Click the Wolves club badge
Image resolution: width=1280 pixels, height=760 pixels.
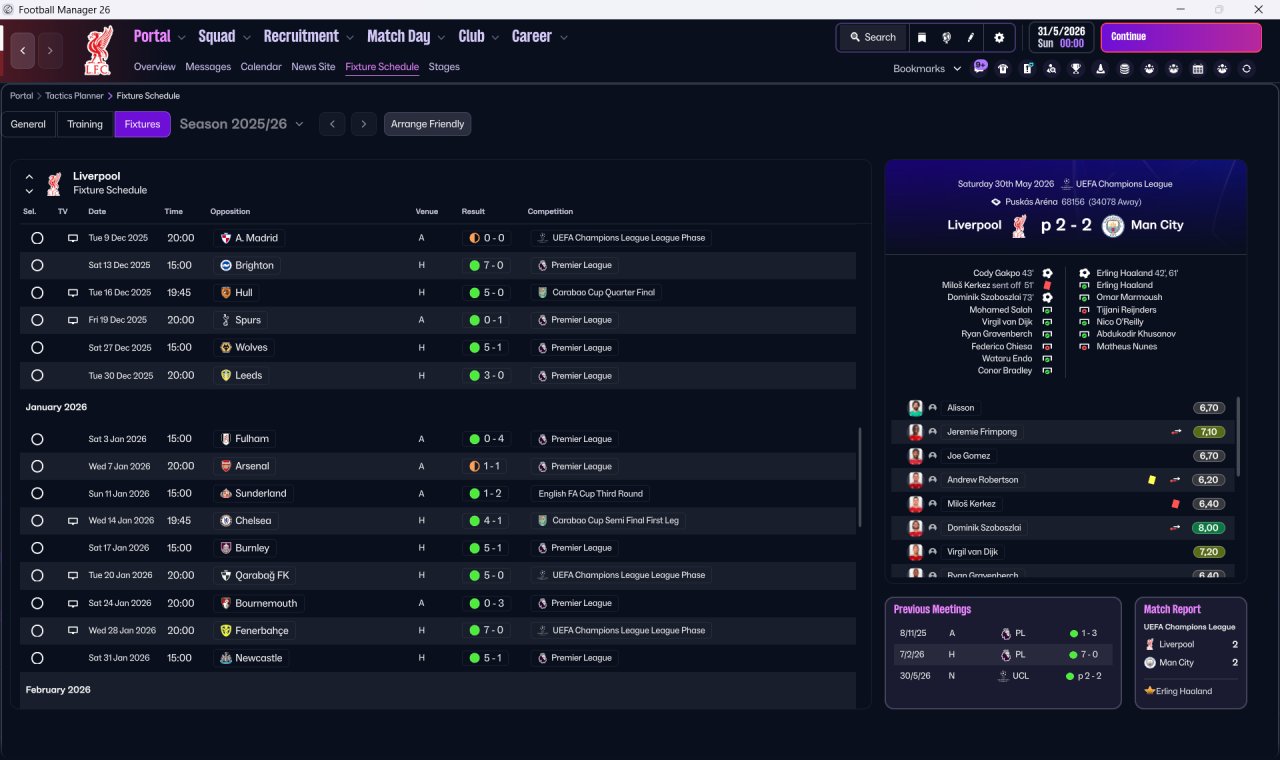pos(226,348)
